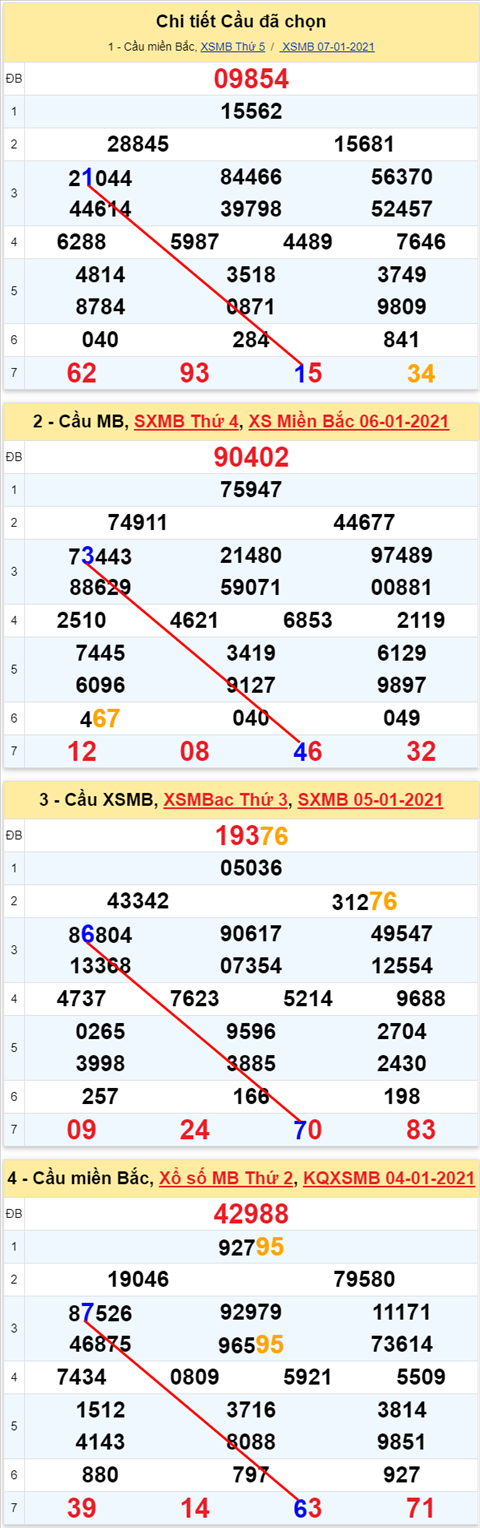The height and width of the screenshot is (1528, 480).
Task: Click the sixth prize number 467
Action: coord(100,718)
